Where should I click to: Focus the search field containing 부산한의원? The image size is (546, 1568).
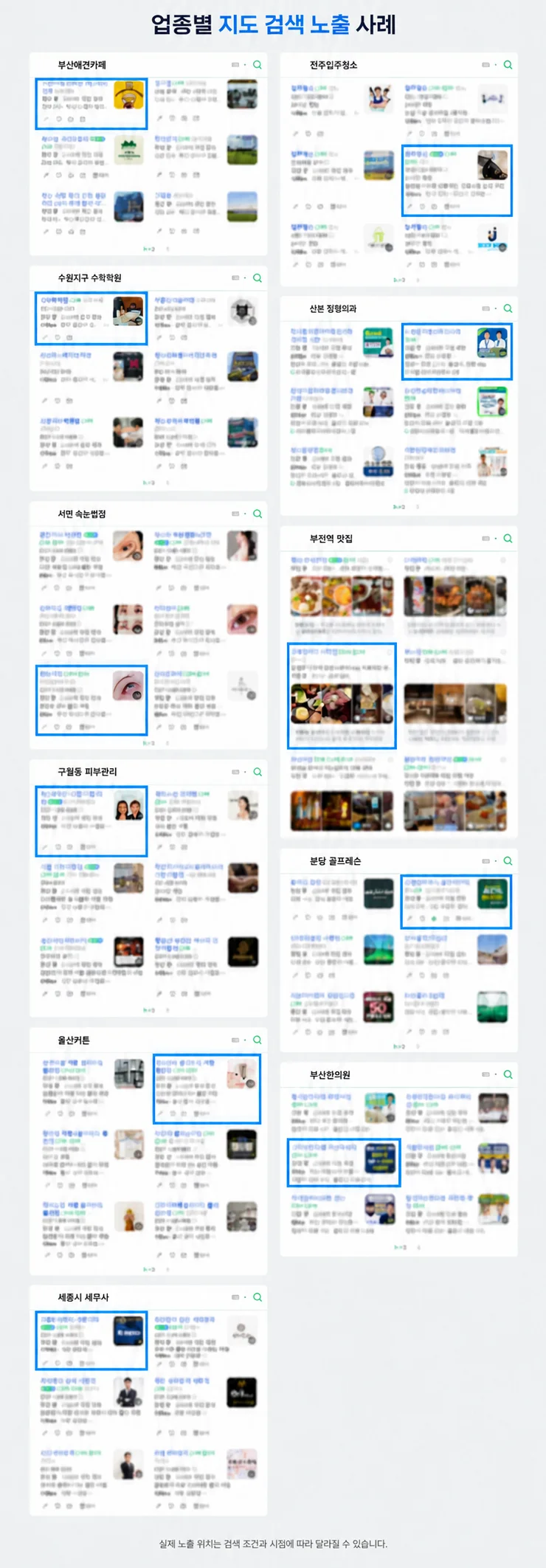[x=399, y=1074]
